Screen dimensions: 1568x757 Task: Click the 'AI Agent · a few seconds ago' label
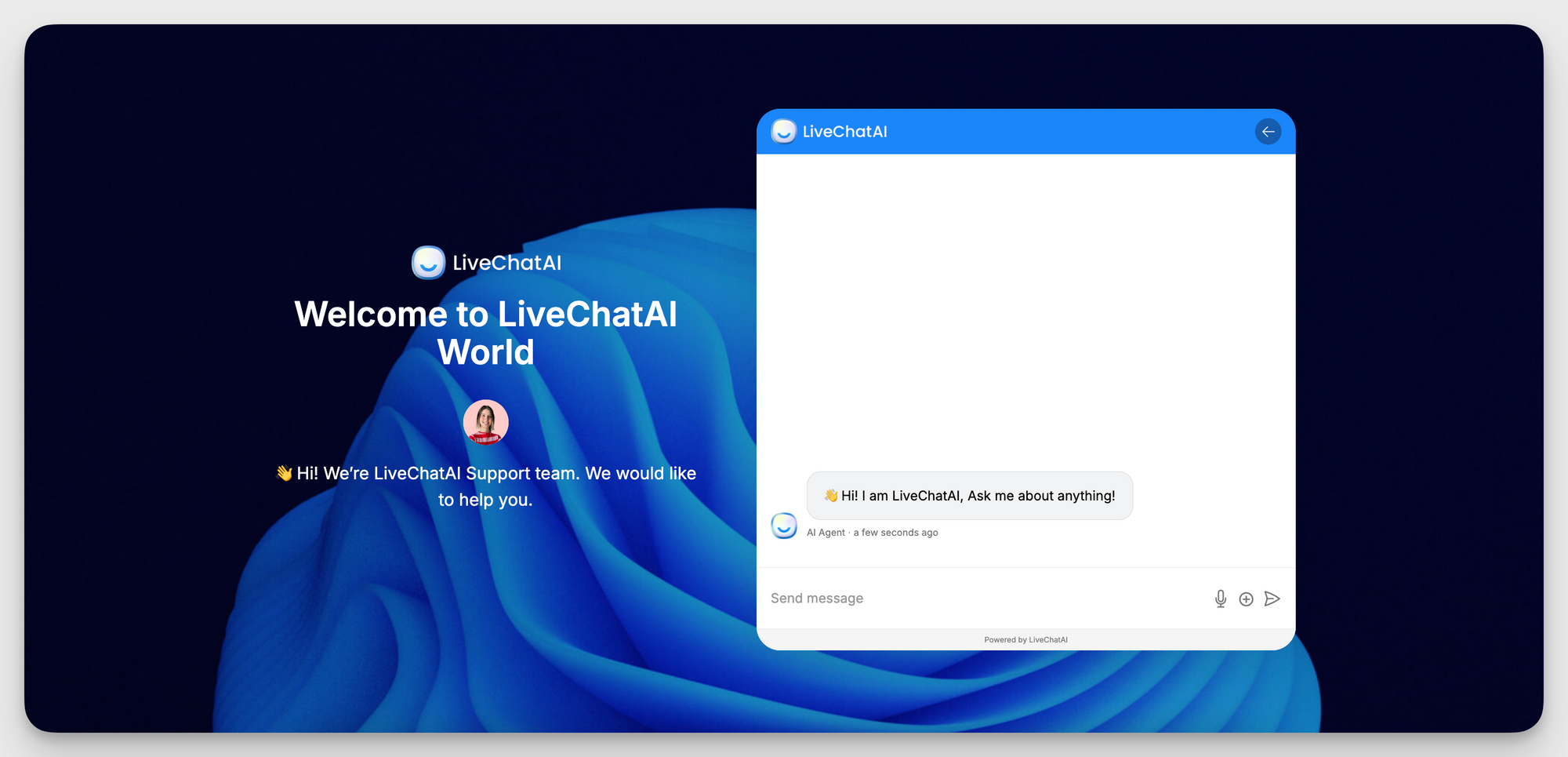pos(872,533)
